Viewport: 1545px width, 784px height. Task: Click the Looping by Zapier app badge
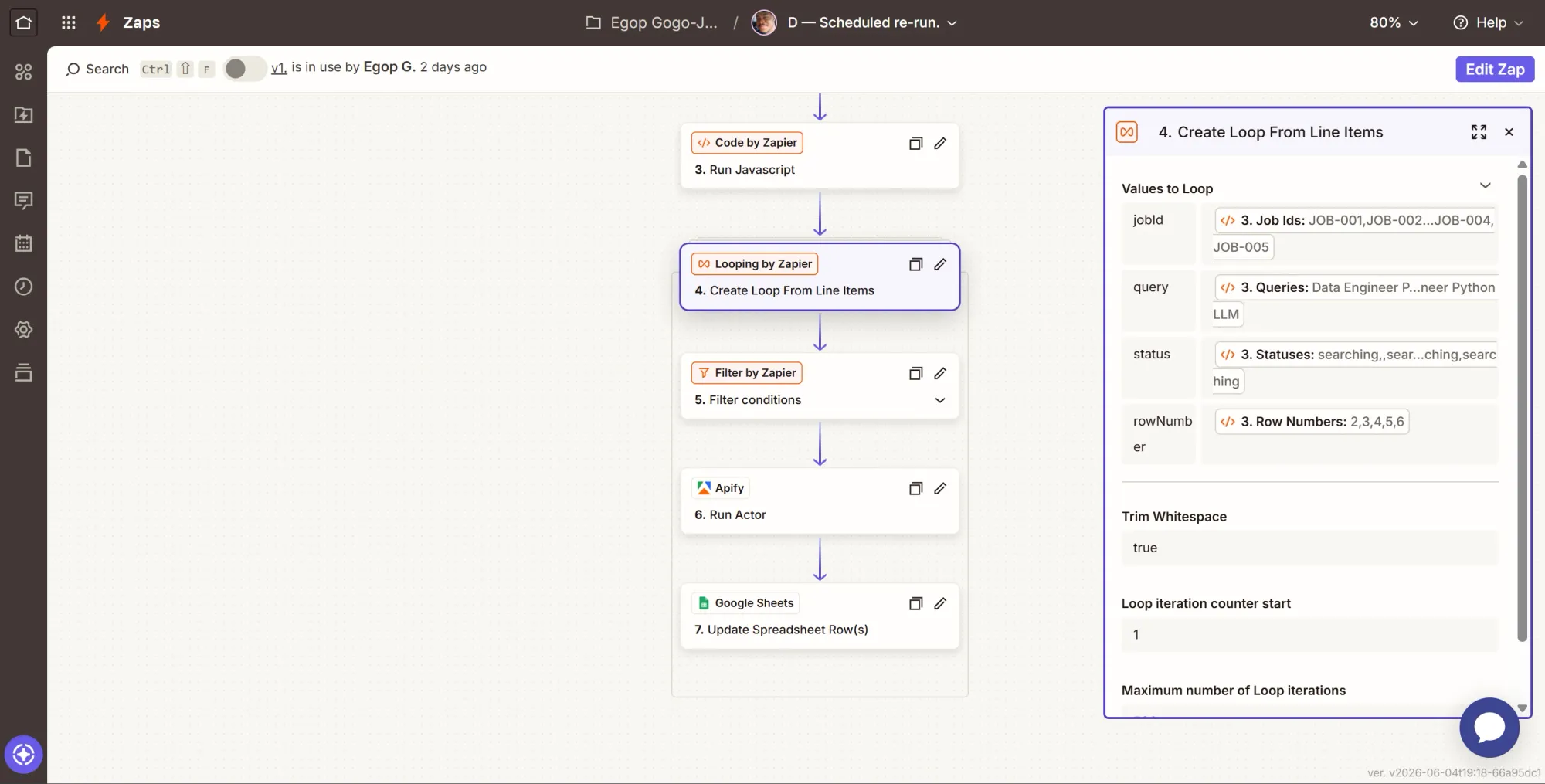tap(755, 264)
